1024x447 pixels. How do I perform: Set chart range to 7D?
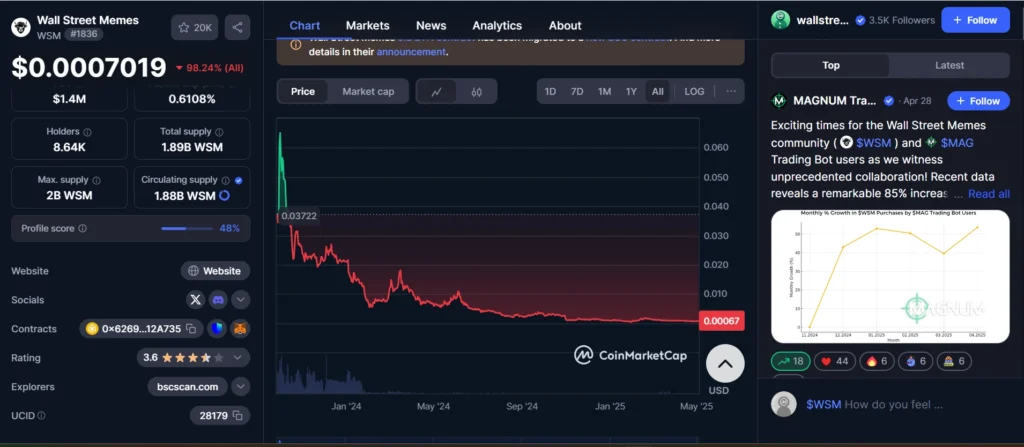(577, 91)
